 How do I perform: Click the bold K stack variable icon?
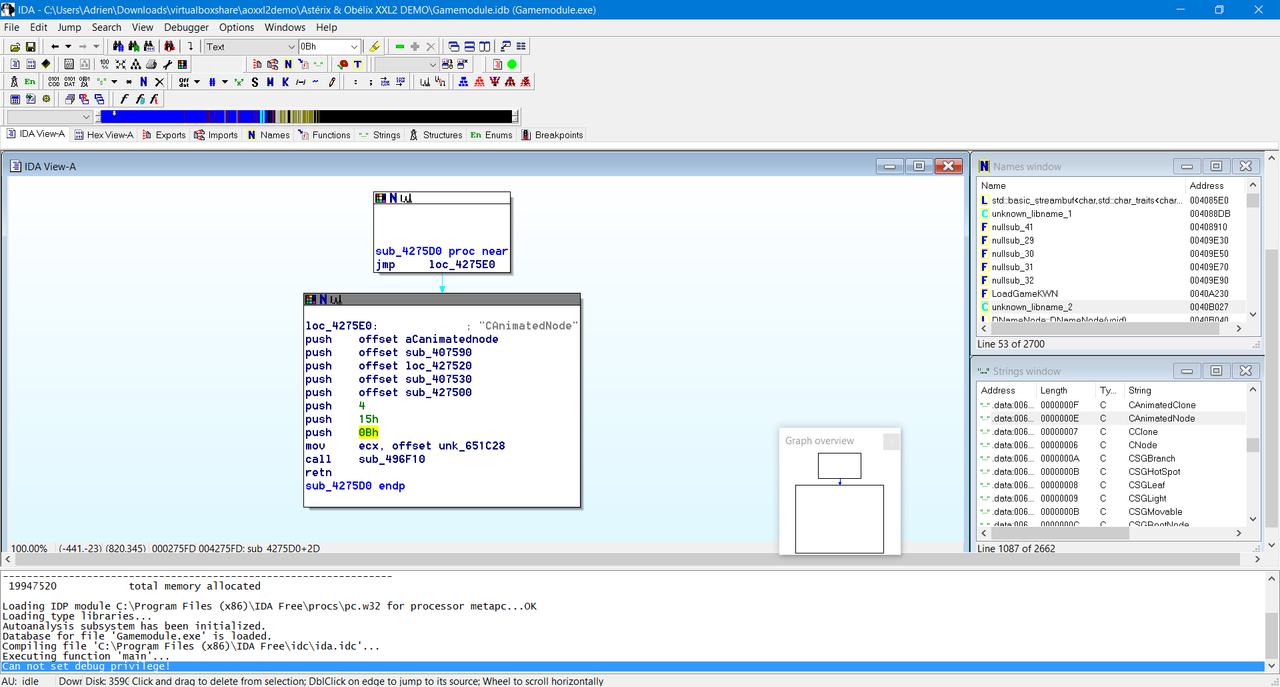point(286,82)
